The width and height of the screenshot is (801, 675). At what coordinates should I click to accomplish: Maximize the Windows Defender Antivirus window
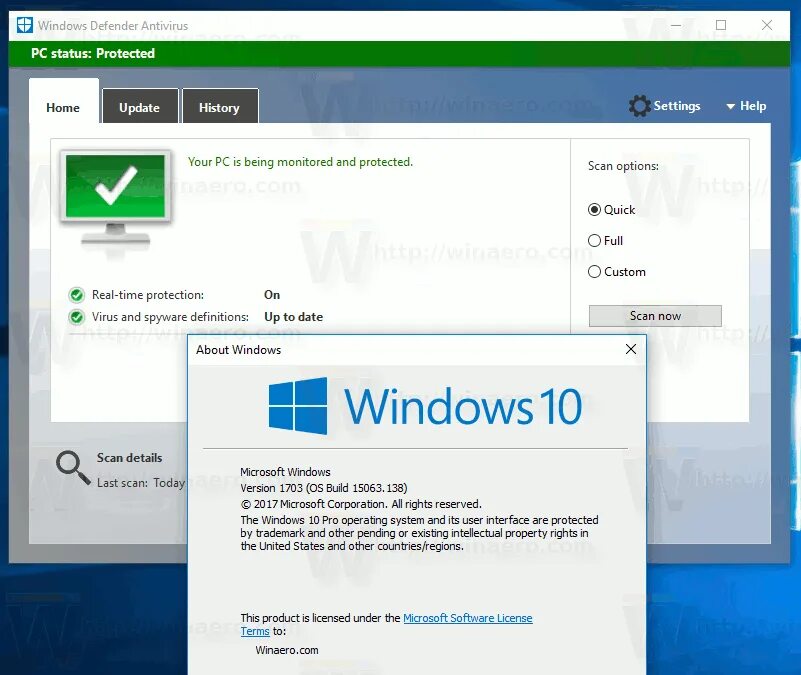721,25
